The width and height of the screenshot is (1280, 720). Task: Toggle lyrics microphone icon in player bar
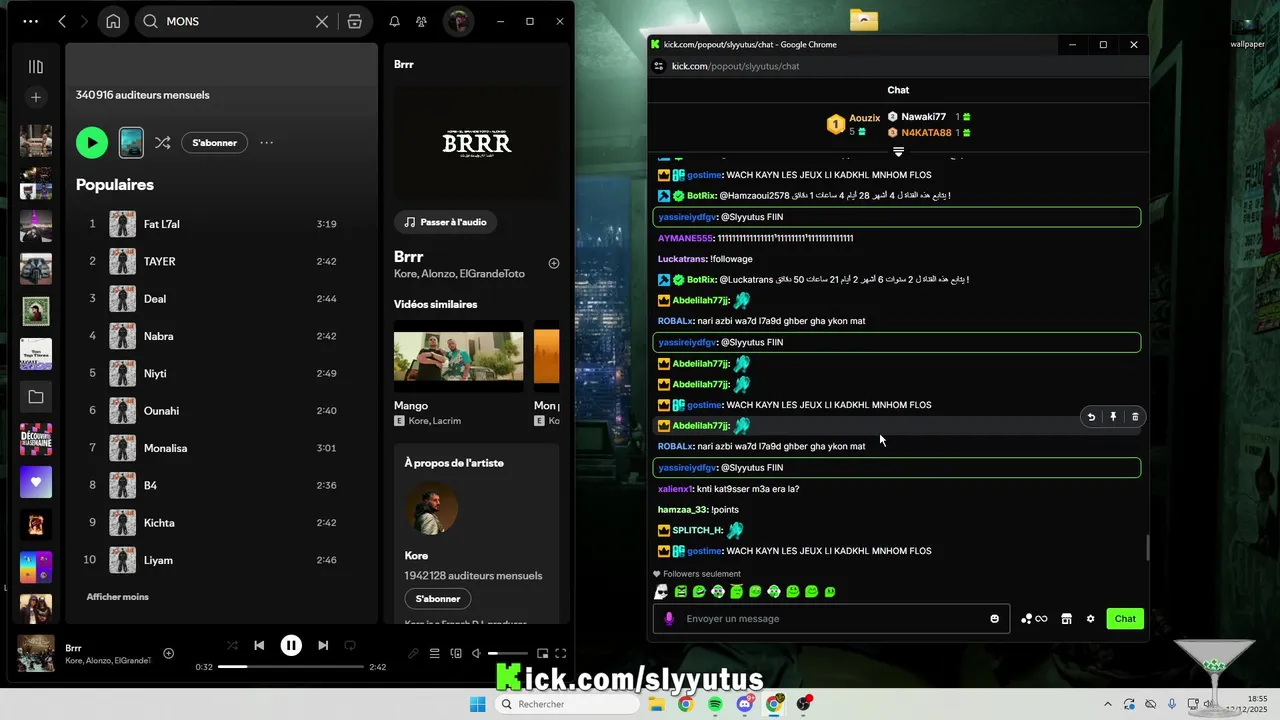[x=413, y=654]
